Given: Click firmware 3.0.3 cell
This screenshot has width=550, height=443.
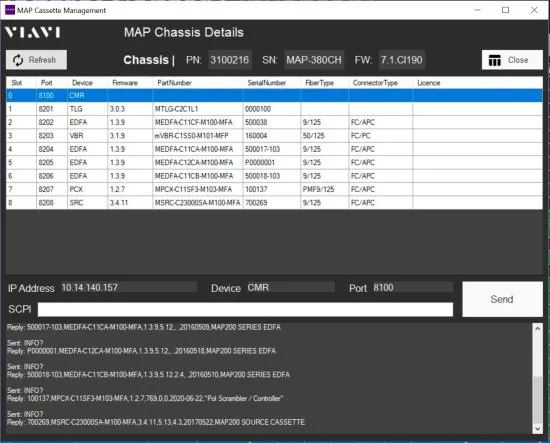Looking at the screenshot, I should tap(130, 109).
